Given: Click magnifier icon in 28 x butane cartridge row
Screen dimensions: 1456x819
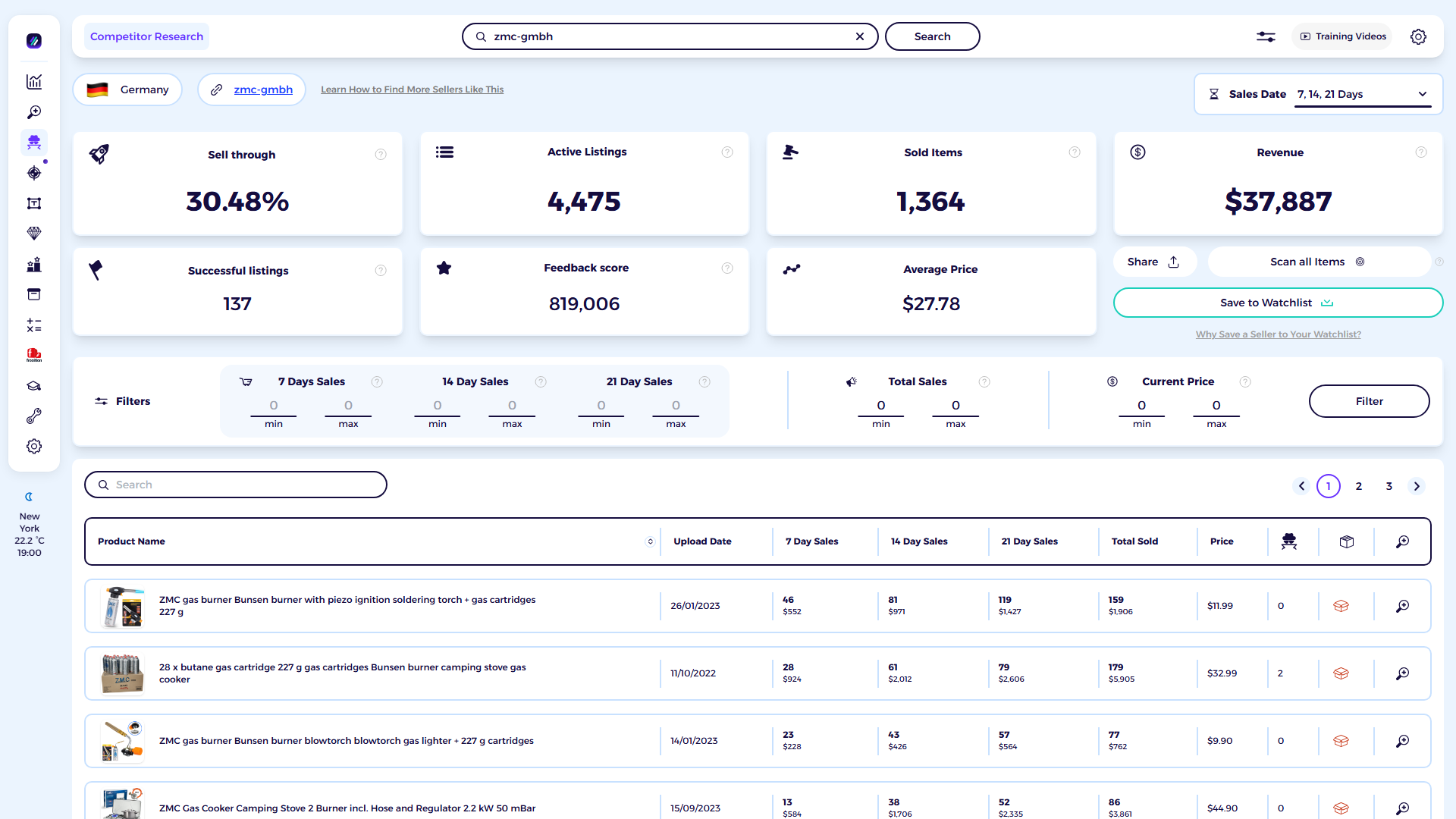Looking at the screenshot, I should click(1403, 673).
